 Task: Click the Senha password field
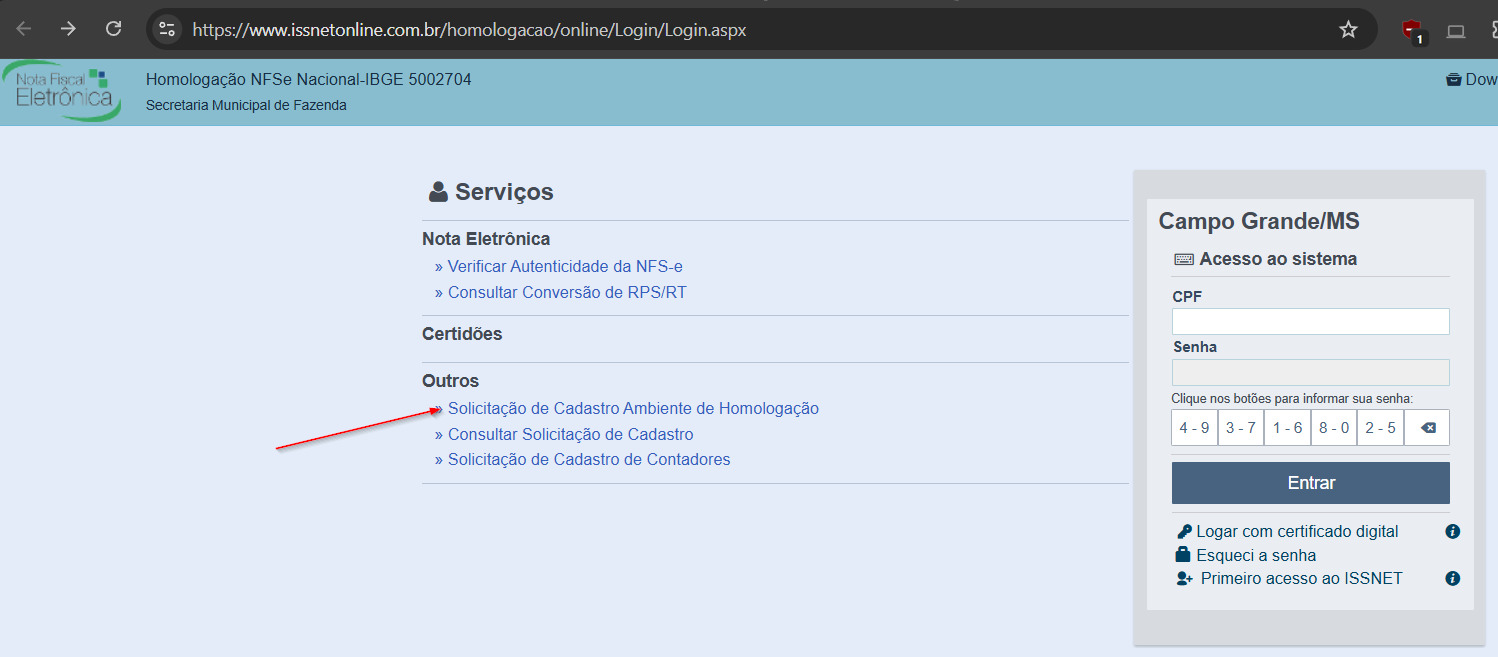click(x=1310, y=372)
